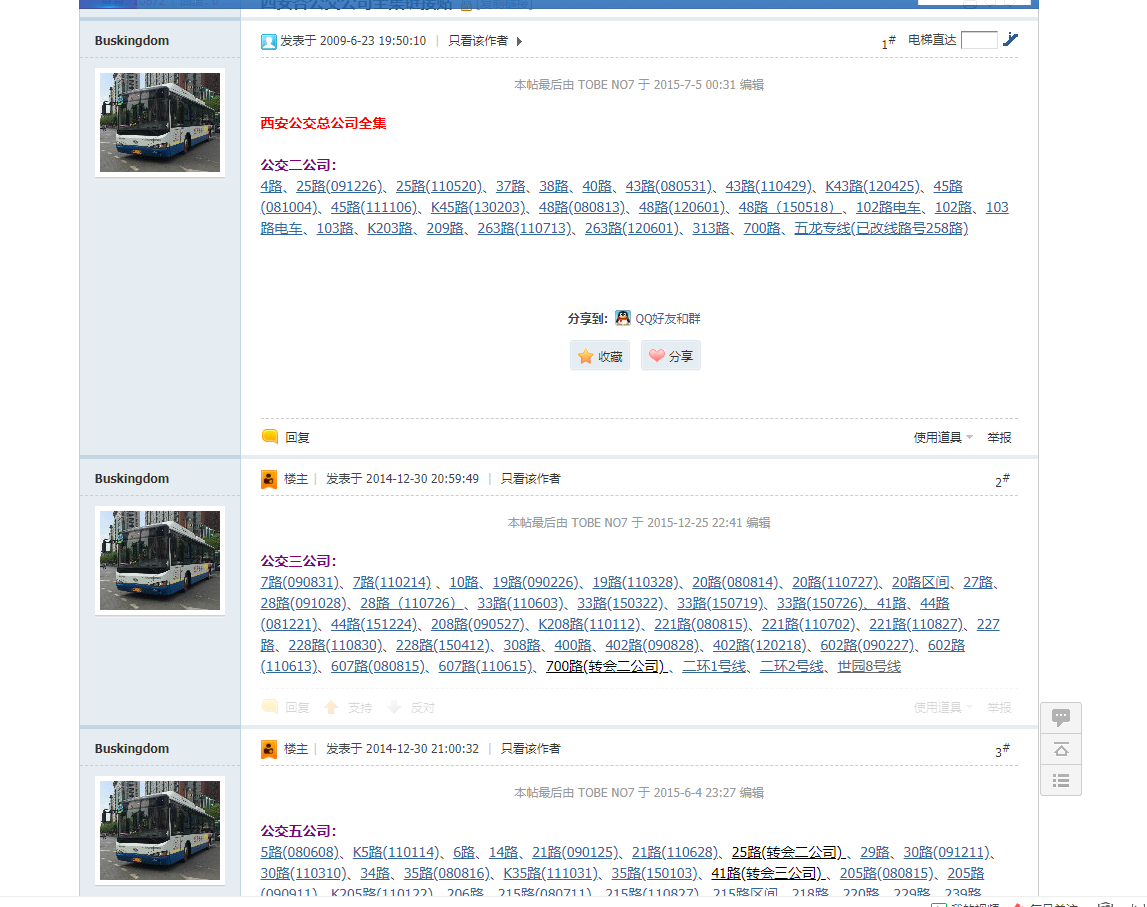This screenshot has height=907, width=1147.
Task: Open the K208路(110112) link
Action: pos(589,625)
